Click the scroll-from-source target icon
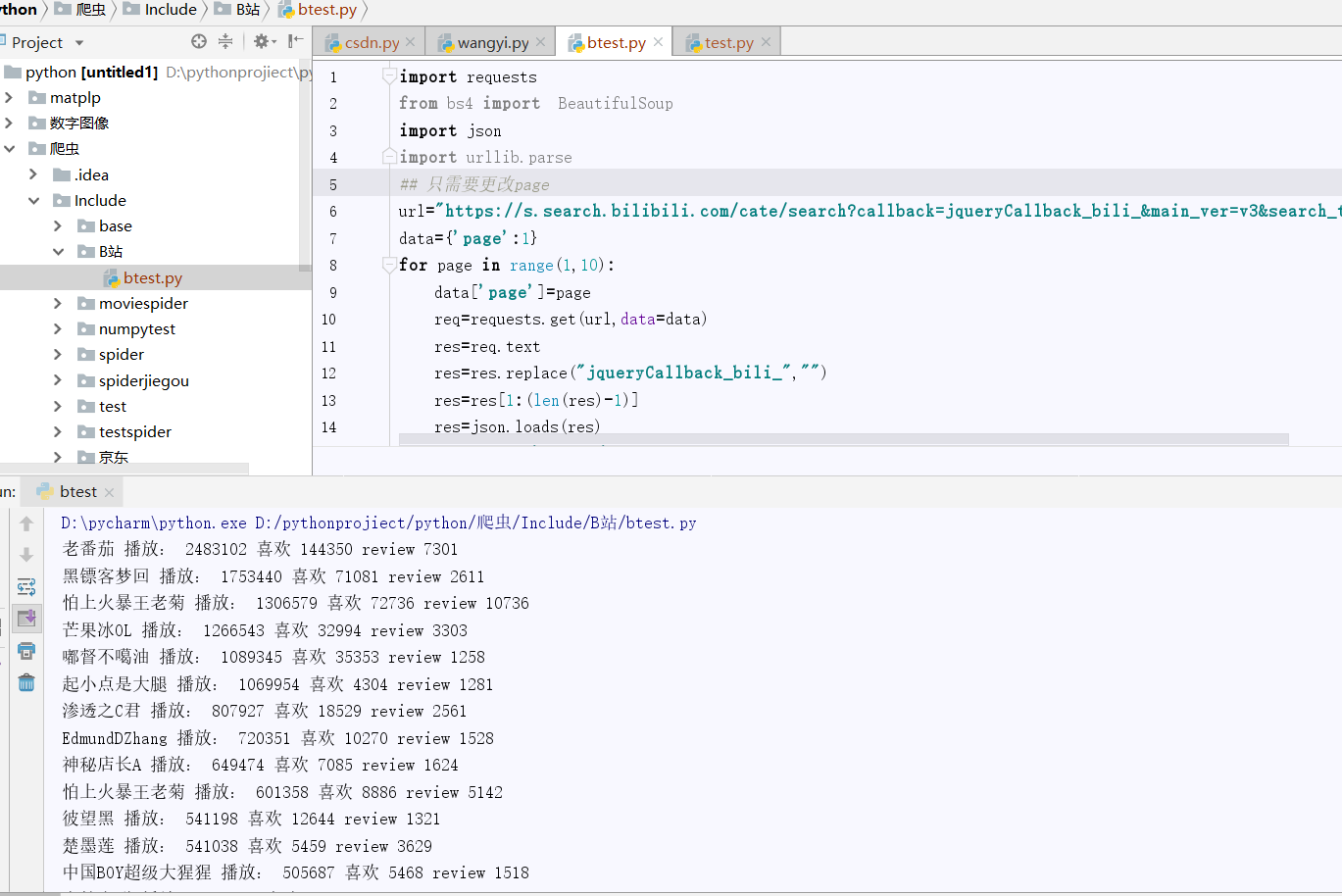 (x=199, y=41)
